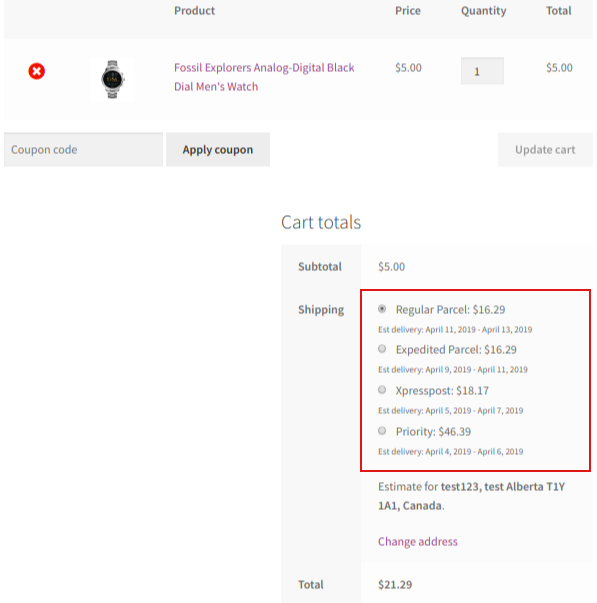Choose Xpresspost shipping for $18.17
This screenshot has width=597, height=603.
pos(382,390)
